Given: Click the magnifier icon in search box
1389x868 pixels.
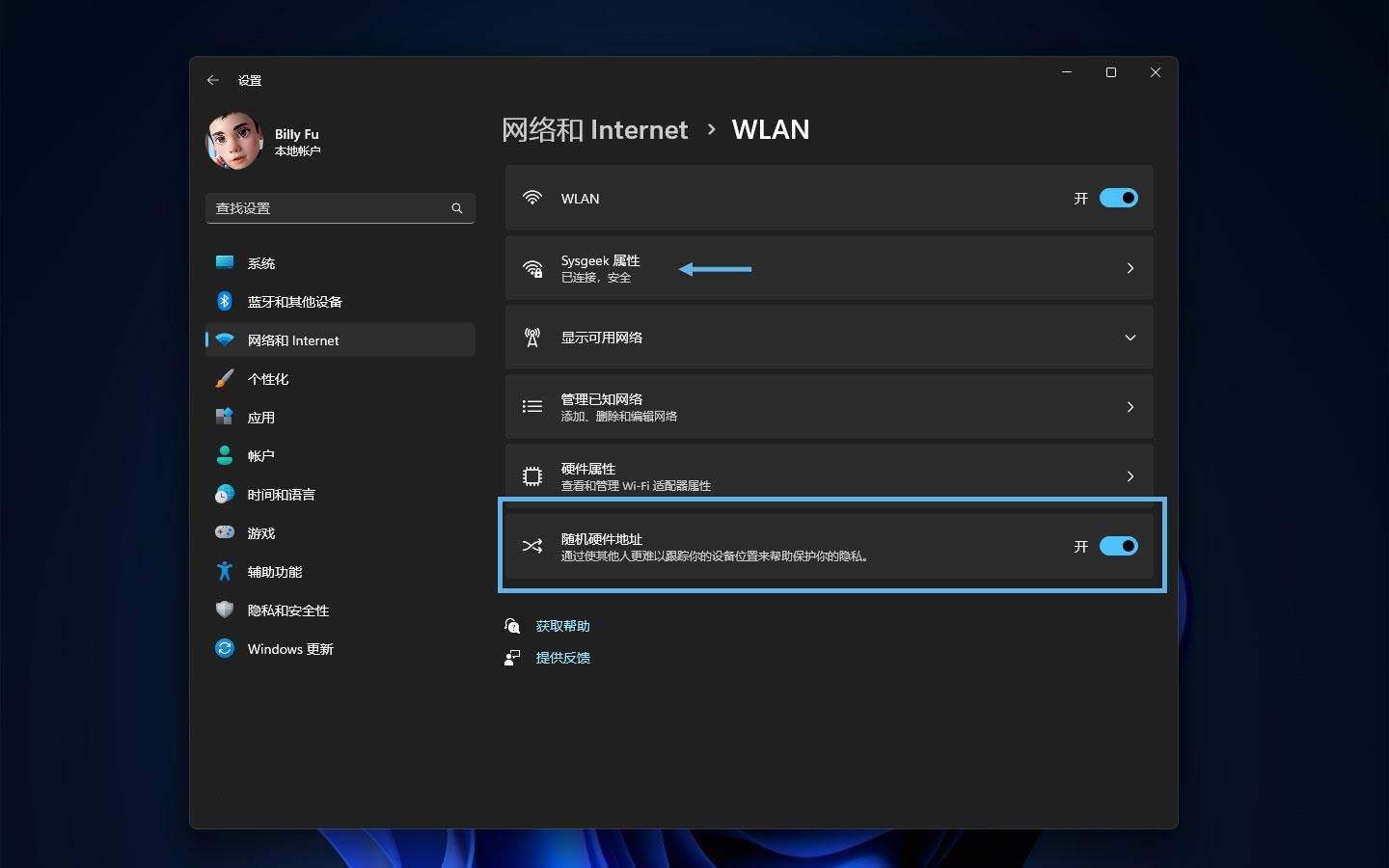Looking at the screenshot, I should pos(456,207).
